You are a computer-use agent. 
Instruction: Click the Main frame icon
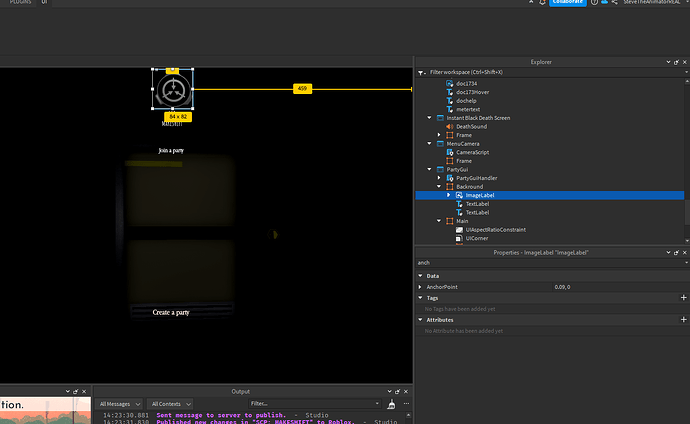[450, 221]
